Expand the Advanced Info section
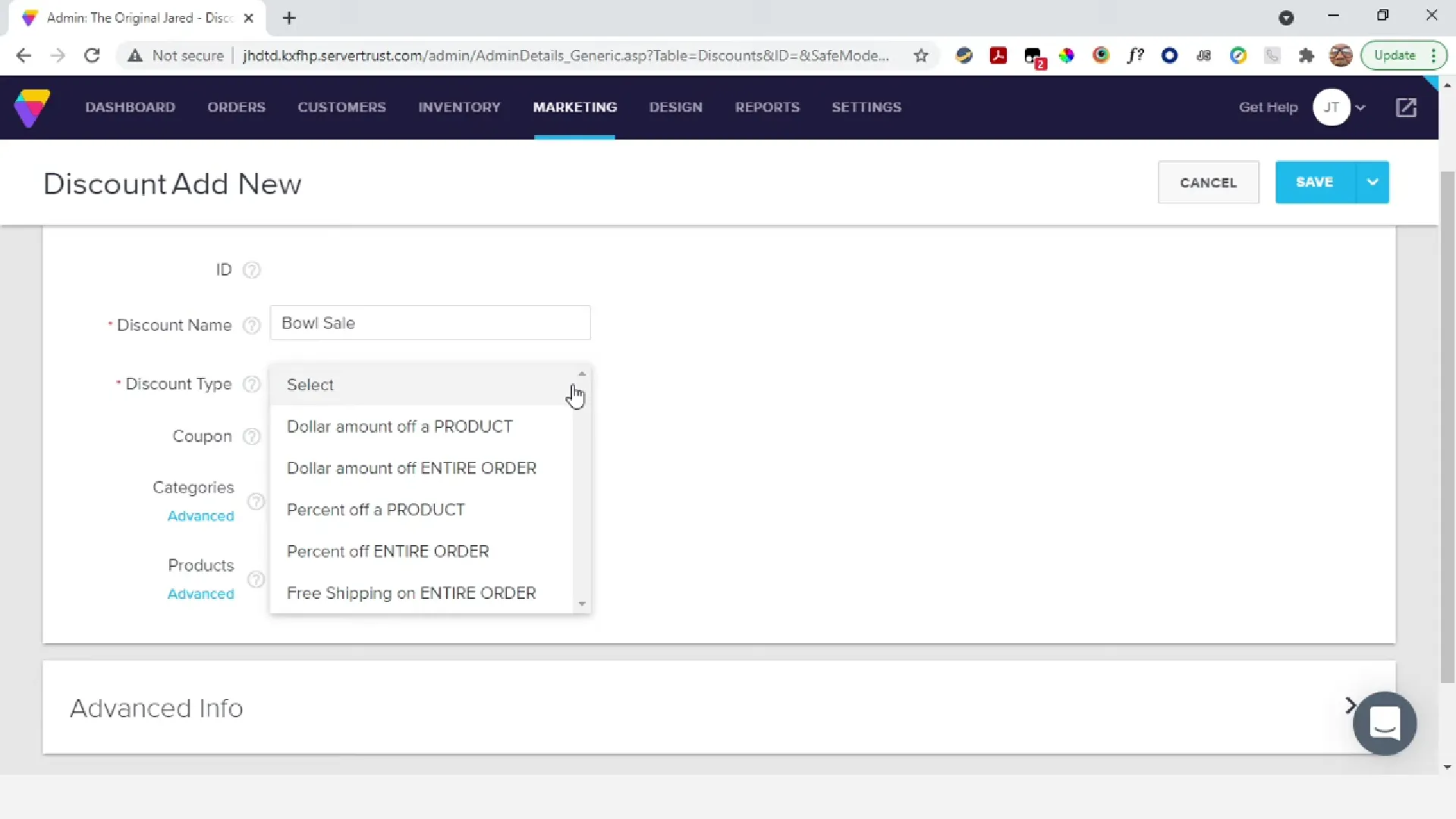The image size is (1456, 819). (x=1349, y=706)
